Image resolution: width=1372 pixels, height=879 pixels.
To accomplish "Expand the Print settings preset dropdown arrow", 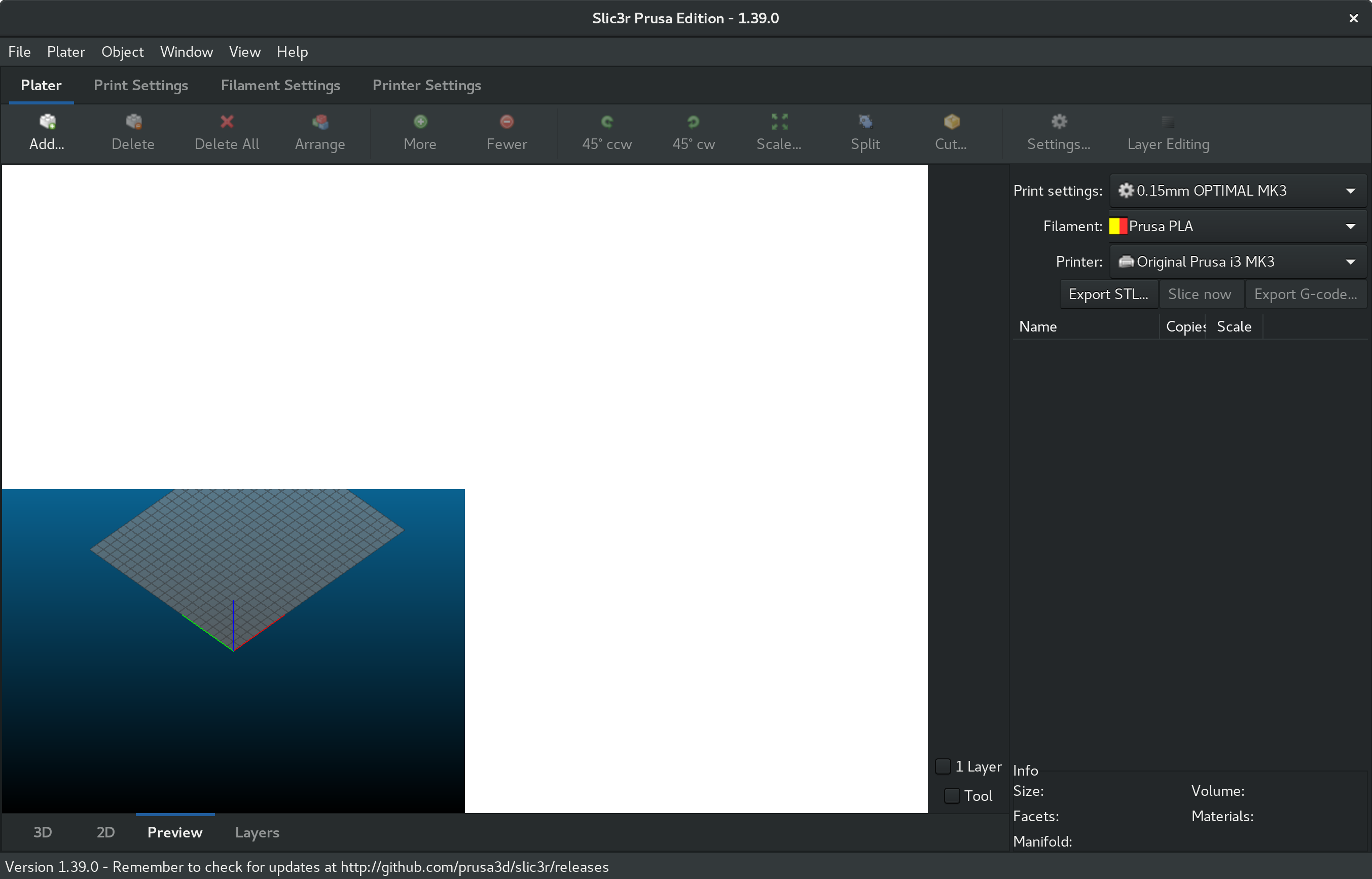I will (x=1350, y=191).
